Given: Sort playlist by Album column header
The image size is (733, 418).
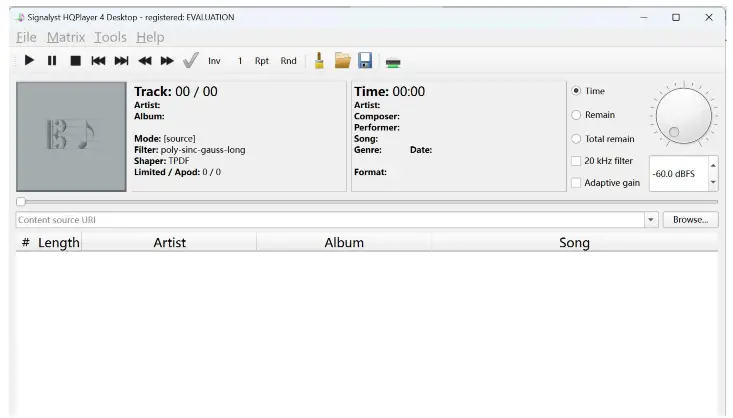Looking at the screenshot, I should pos(344,243).
